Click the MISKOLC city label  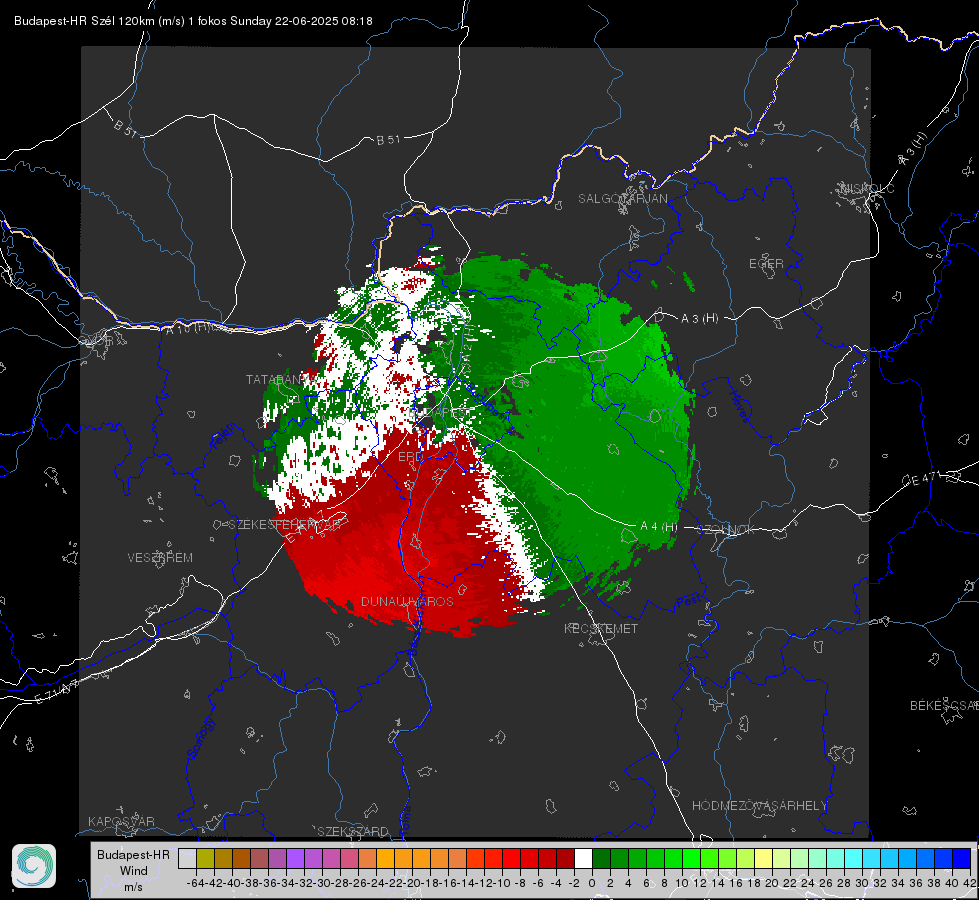(867, 188)
